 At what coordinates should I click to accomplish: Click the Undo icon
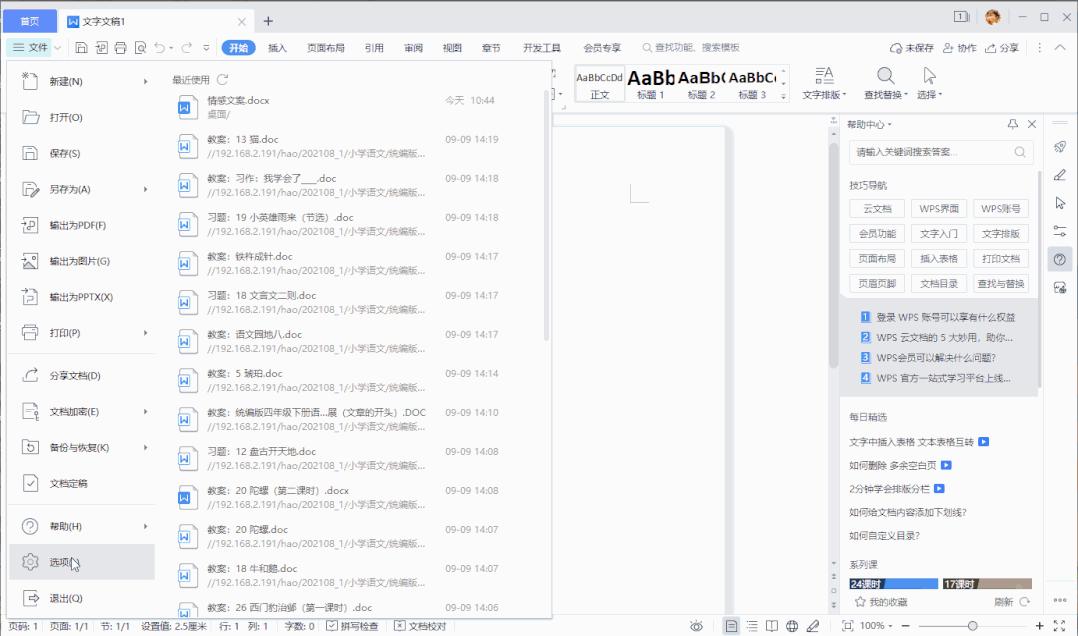pyautogui.click(x=161, y=47)
